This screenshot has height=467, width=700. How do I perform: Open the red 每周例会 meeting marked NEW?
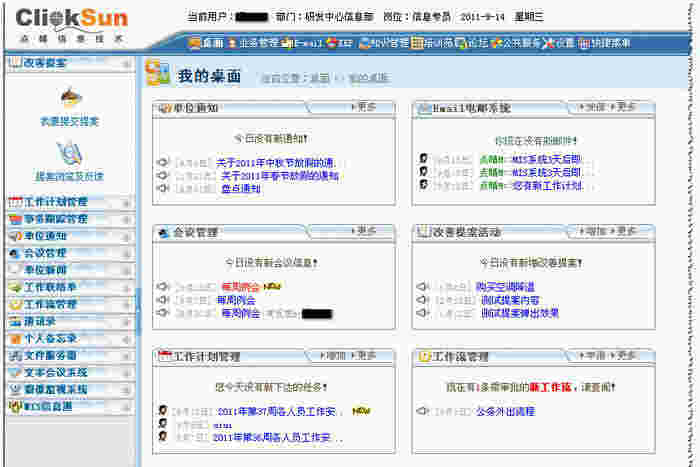pos(240,287)
